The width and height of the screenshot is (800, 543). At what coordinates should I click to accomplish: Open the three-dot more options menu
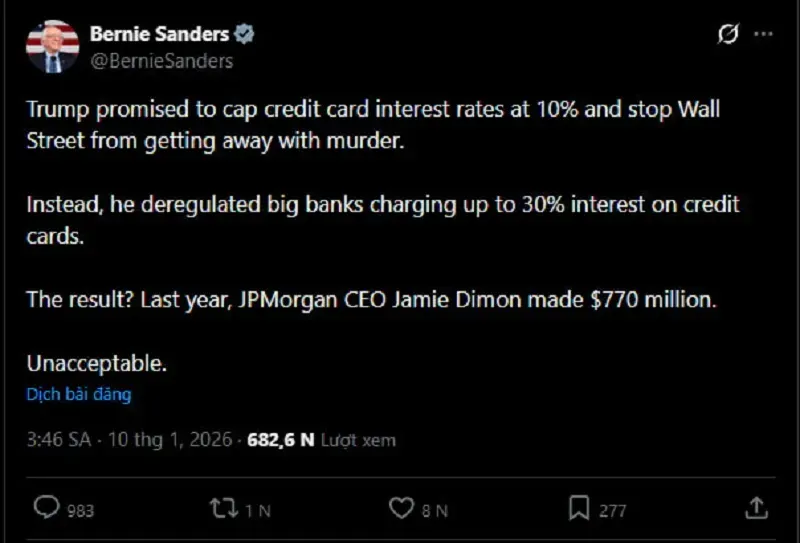763,35
